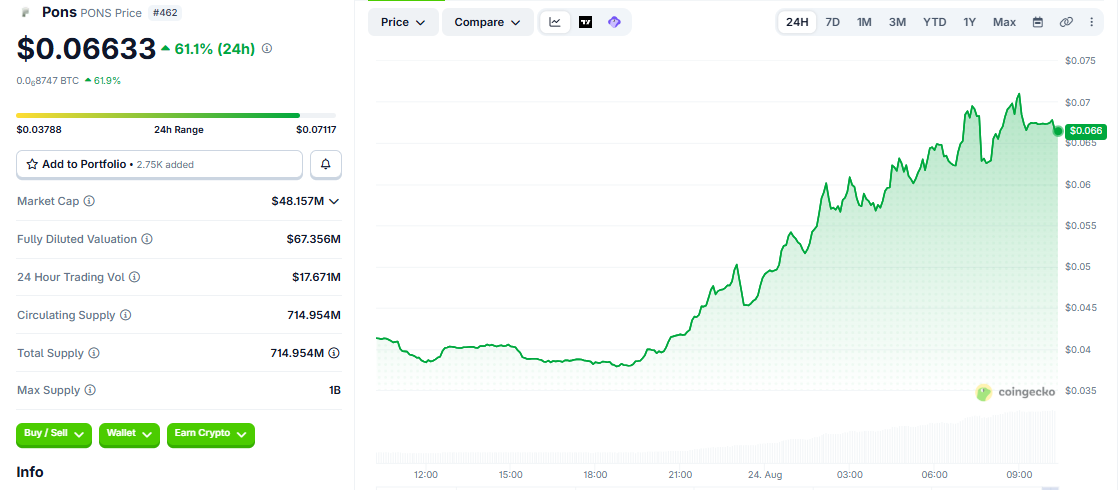Expand the Market Cap chevron
The image size is (1118, 490).
pos(333,201)
